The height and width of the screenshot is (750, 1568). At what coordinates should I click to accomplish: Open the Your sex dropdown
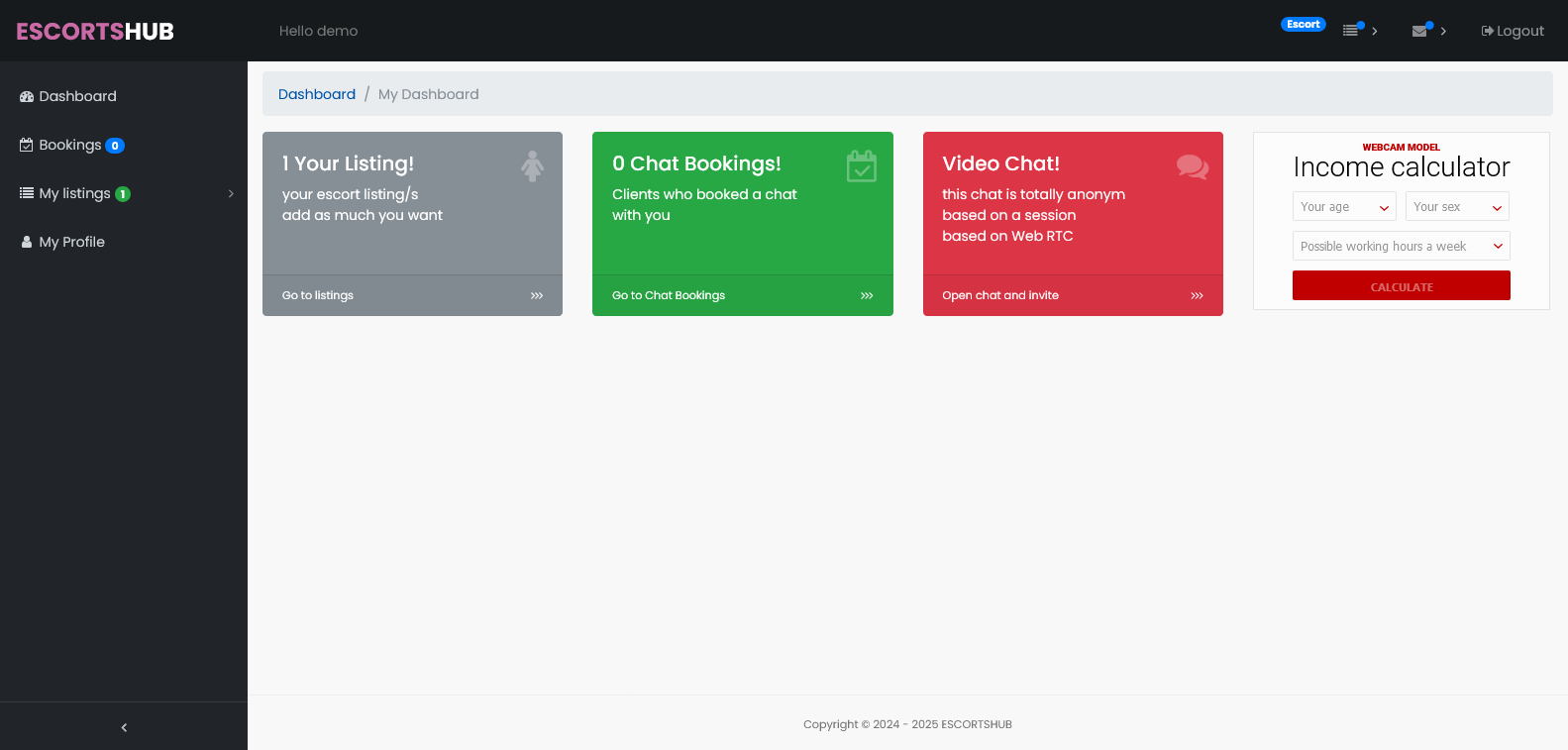pos(1457,206)
